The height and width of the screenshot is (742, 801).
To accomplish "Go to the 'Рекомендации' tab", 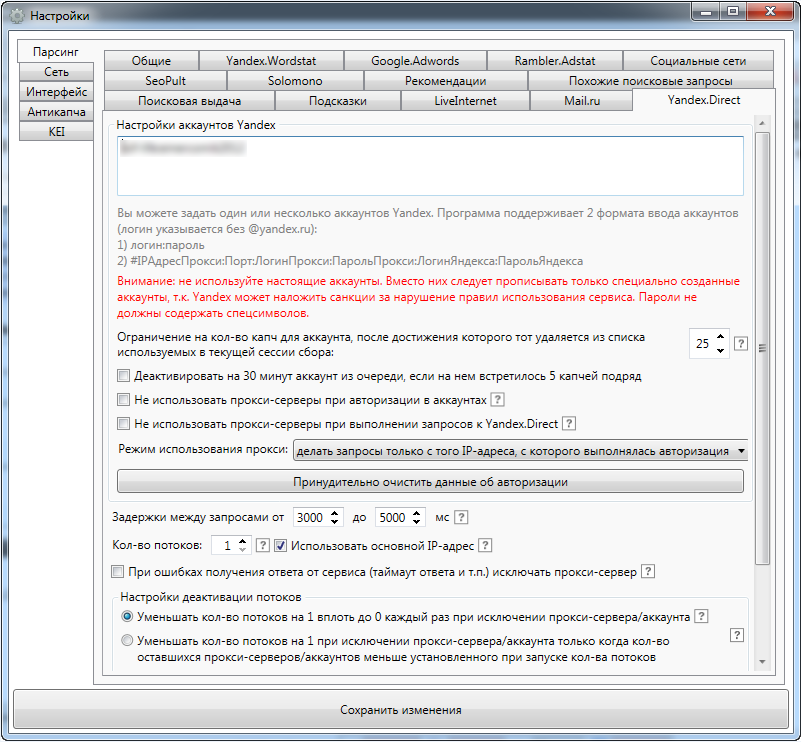I will pyautogui.click(x=445, y=81).
